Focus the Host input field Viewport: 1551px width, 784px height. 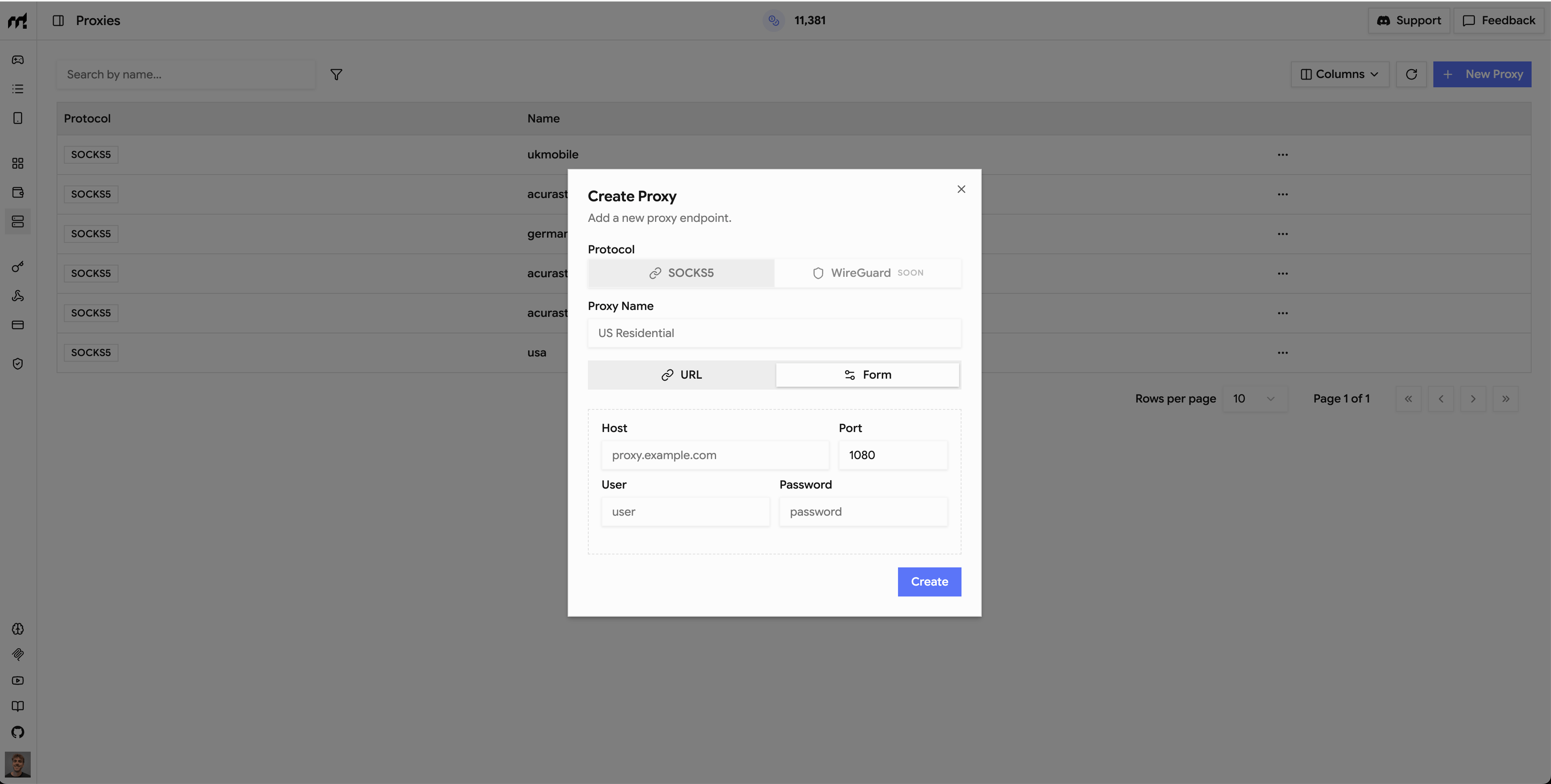pyautogui.click(x=715, y=455)
